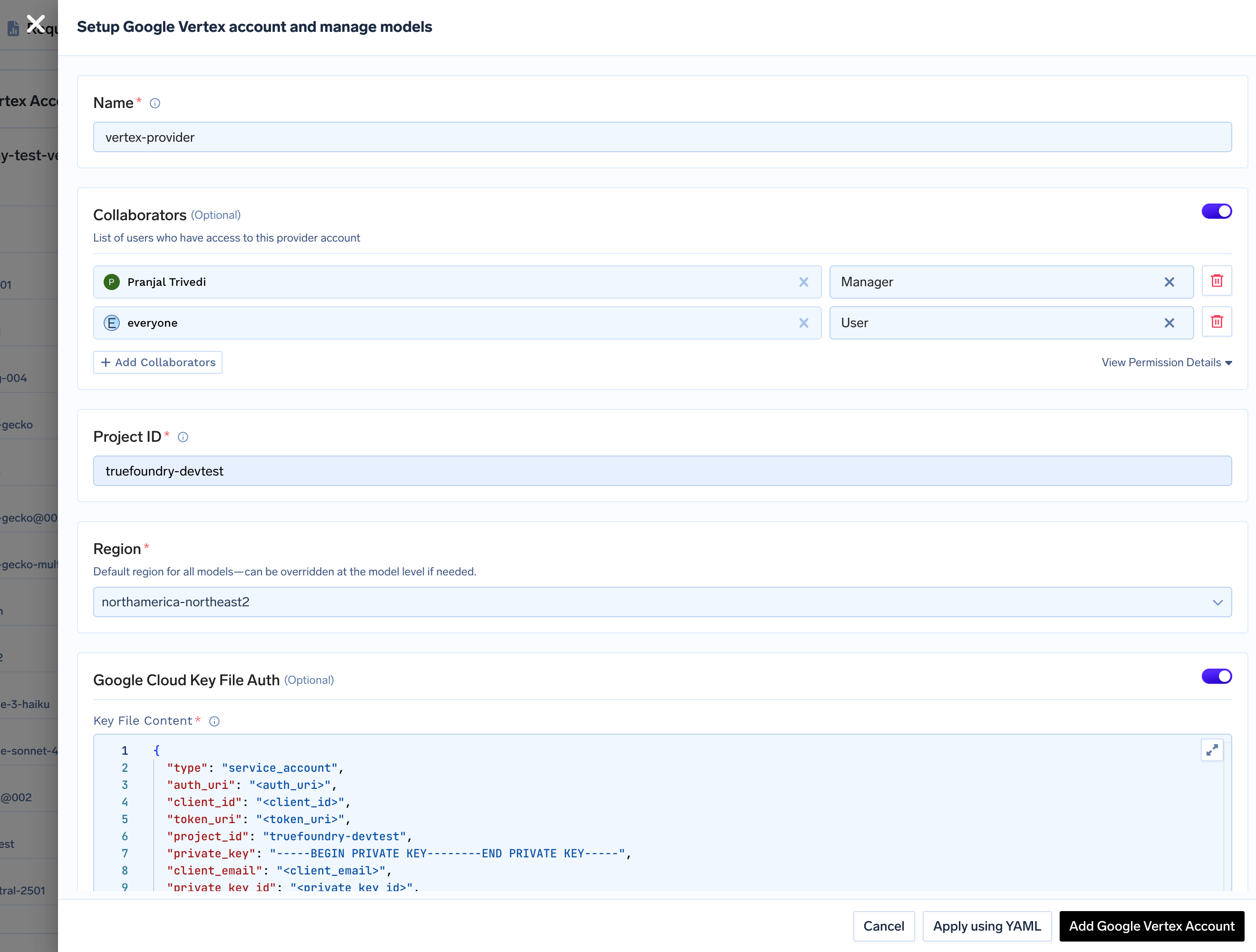The height and width of the screenshot is (952, 1256).
Task: Clear Pranjal Trivedi from the user field
Action: (803, 282)
